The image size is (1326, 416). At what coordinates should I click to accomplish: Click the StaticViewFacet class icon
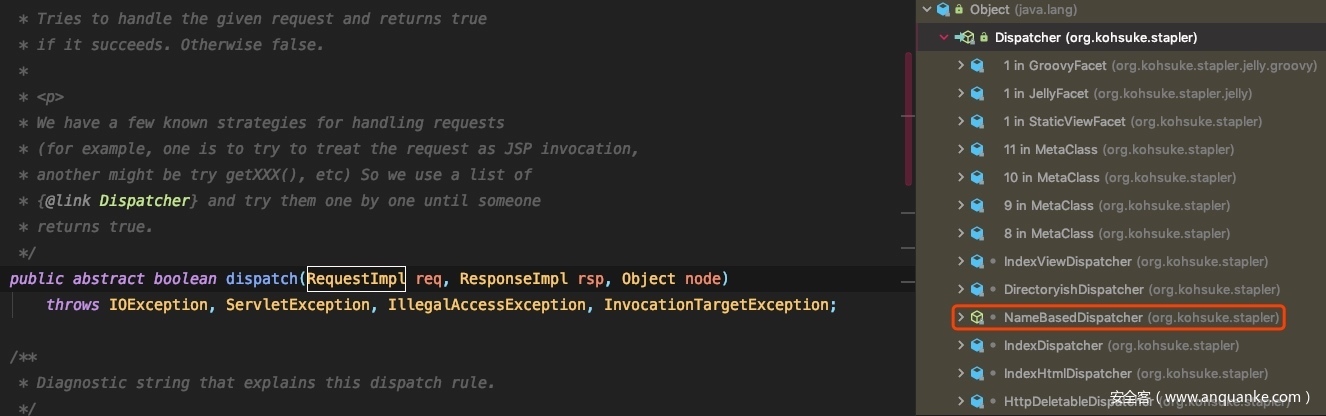pyautogui.click(x=978, y=121)
